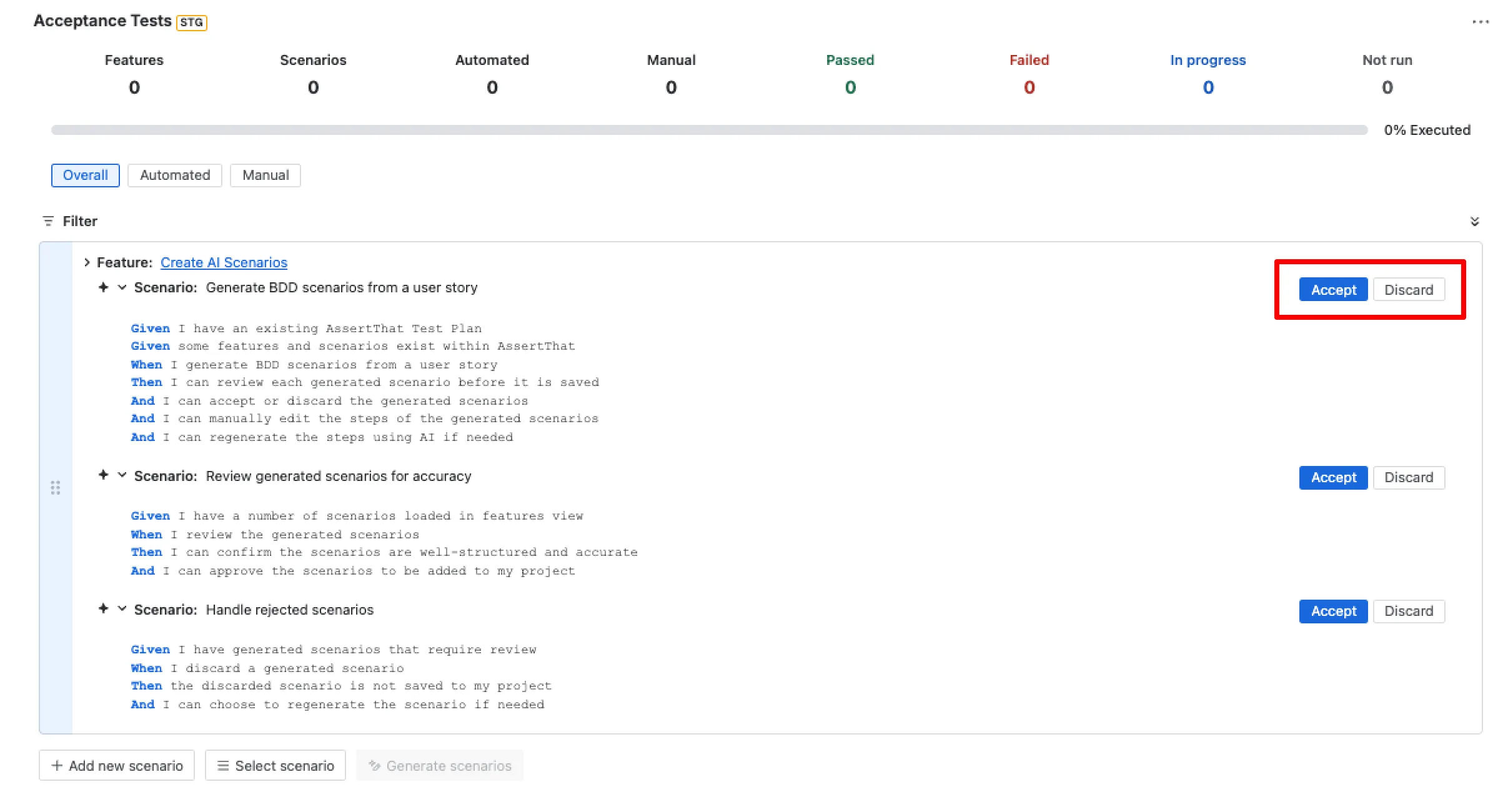Image resolution: width=1508 pixels, height=812 pixels.
Task: Click step 'When I review the generated scenarios'
Action: (x=275, y=534)
